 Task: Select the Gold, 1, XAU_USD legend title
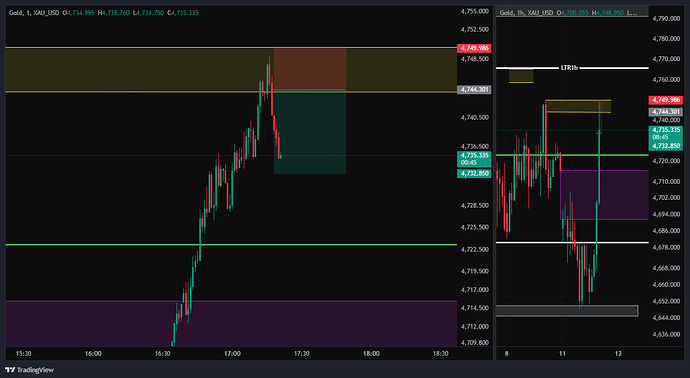click(x=34, y=13)
